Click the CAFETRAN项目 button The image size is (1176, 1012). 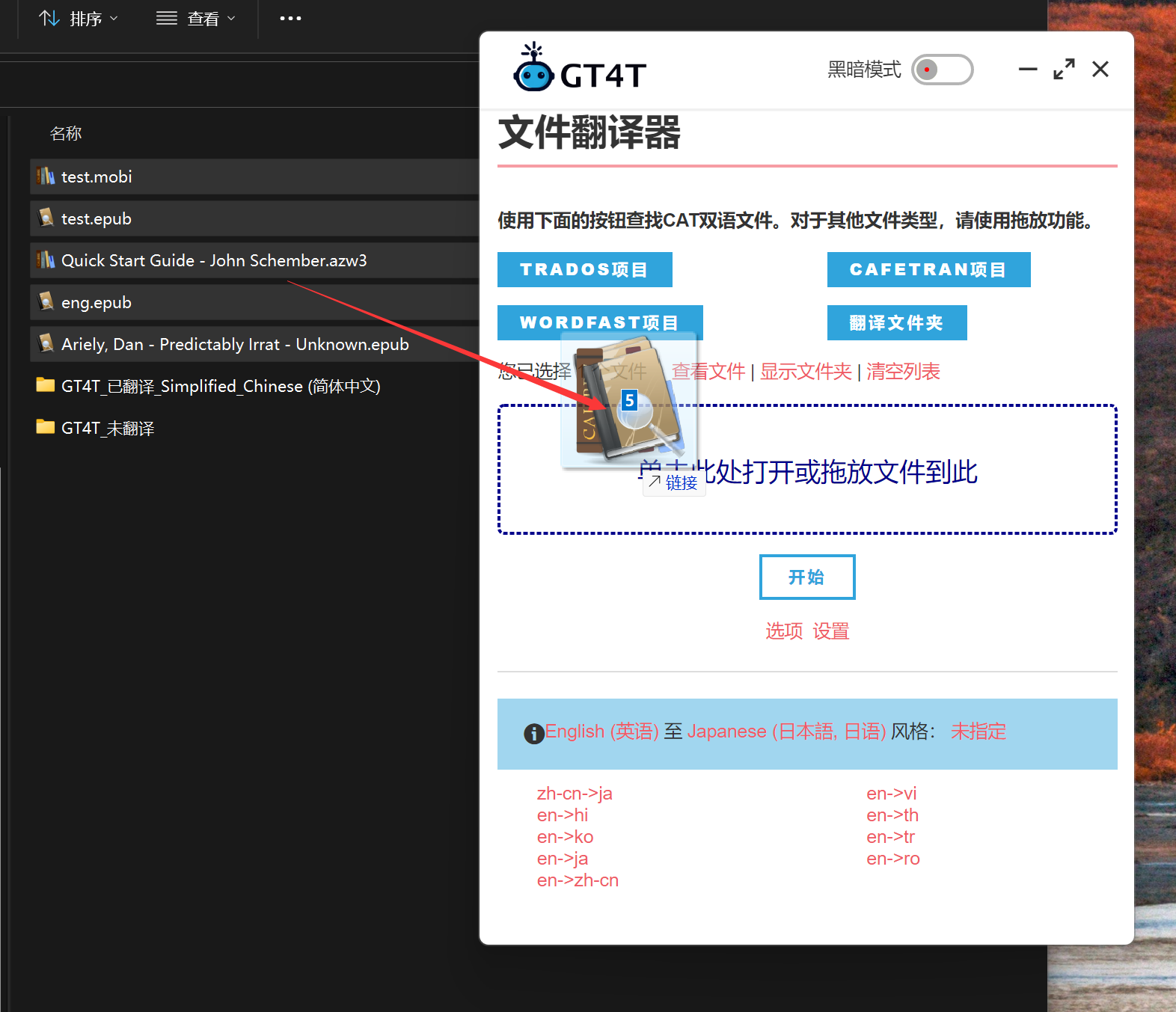(928, 269)
